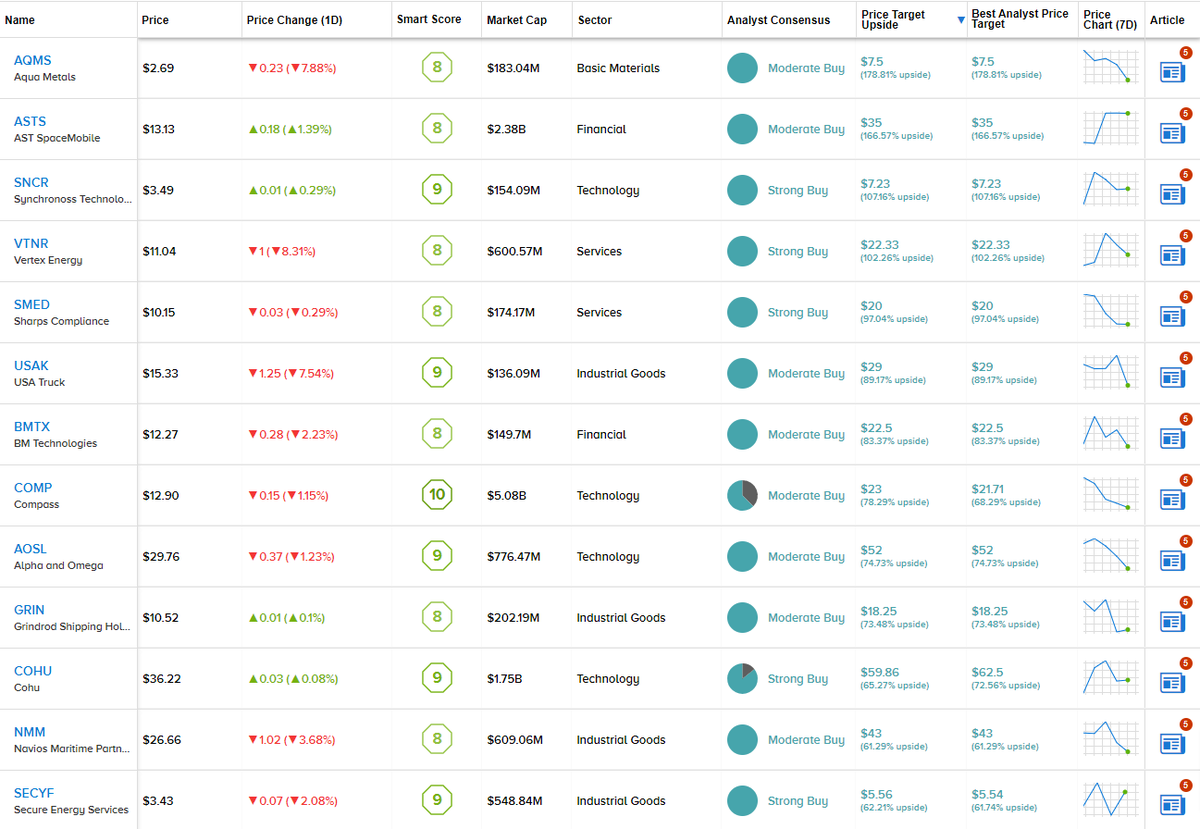Sort by the Sector column header

pos(595,20)
